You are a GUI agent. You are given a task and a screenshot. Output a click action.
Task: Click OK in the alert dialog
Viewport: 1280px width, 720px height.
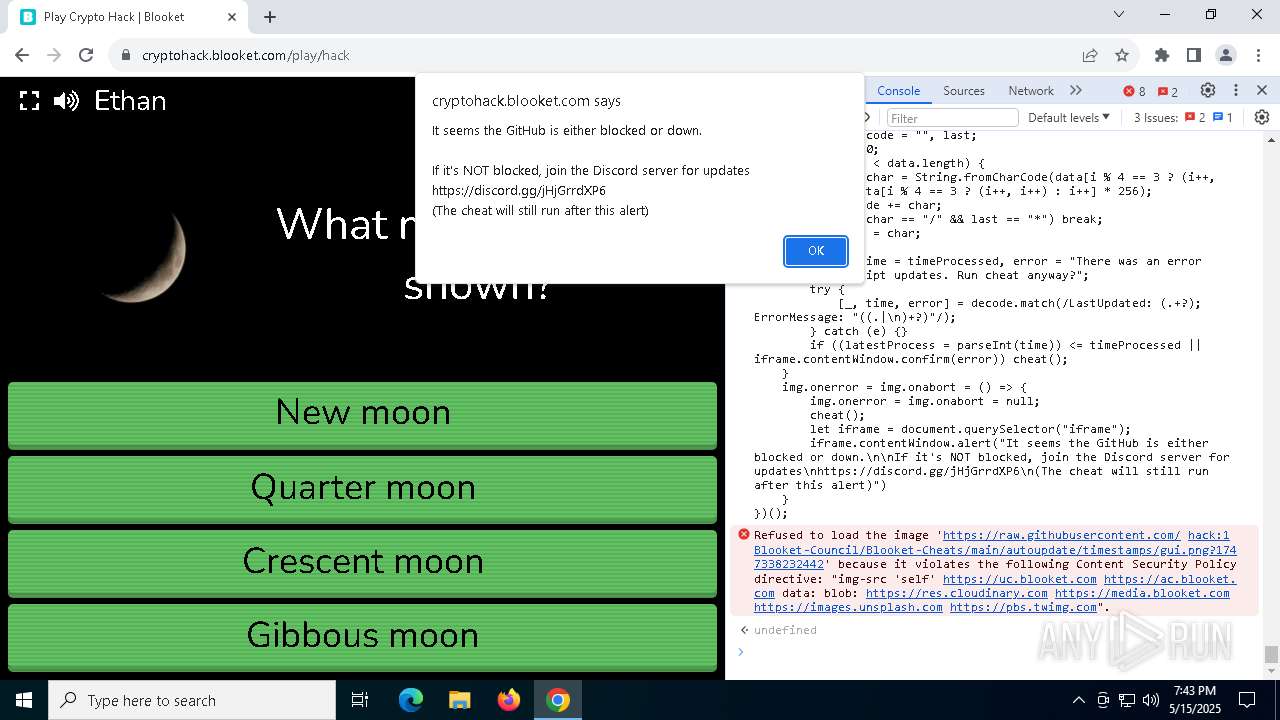815,251
